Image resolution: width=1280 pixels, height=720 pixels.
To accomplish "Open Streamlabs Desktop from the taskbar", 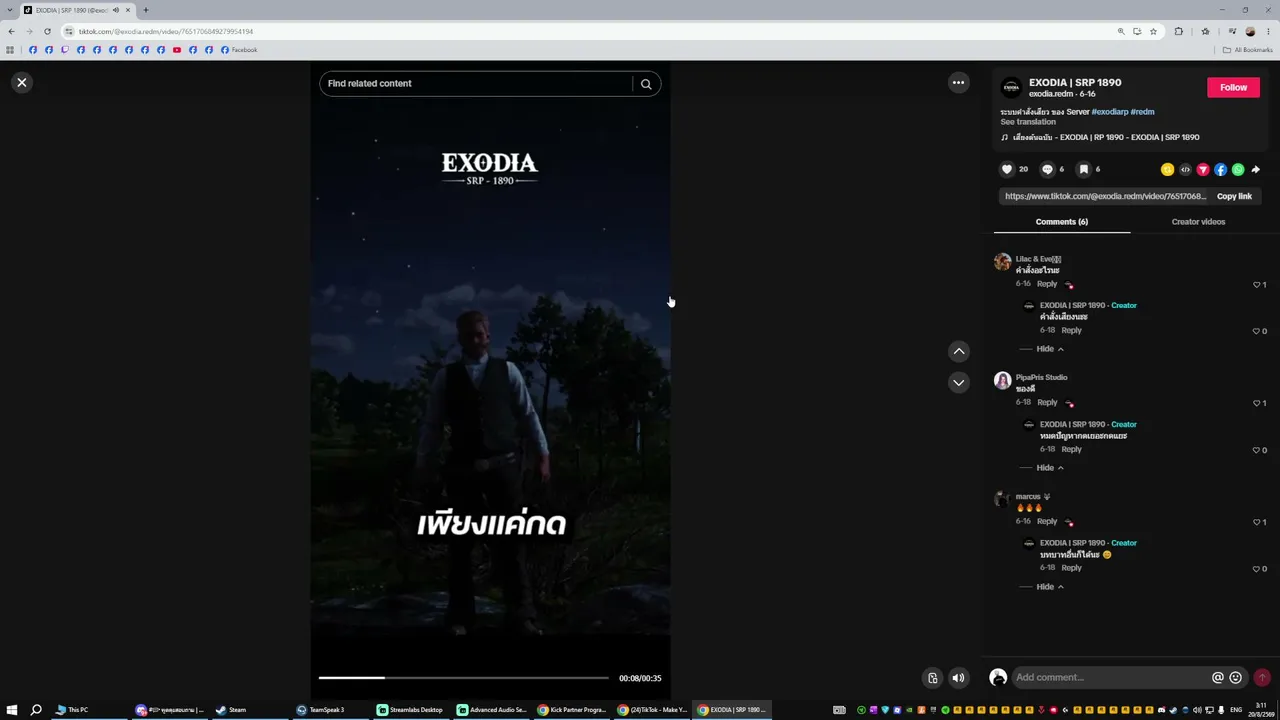I will (410, 710).
